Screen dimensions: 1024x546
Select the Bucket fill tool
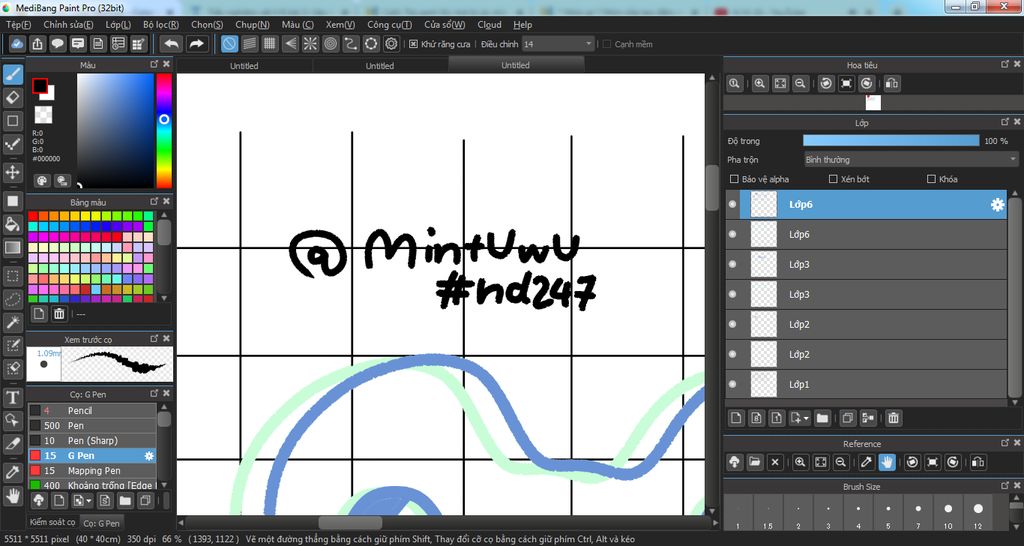[x=12, y=225]
